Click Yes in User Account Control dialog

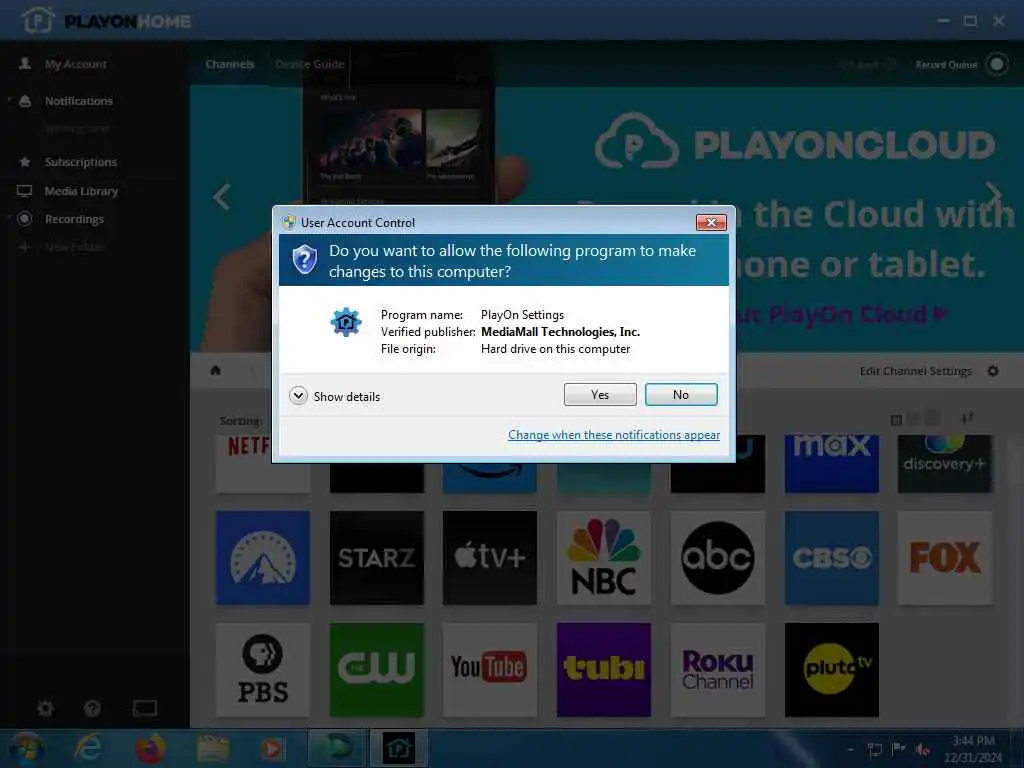tap(600, 394)
